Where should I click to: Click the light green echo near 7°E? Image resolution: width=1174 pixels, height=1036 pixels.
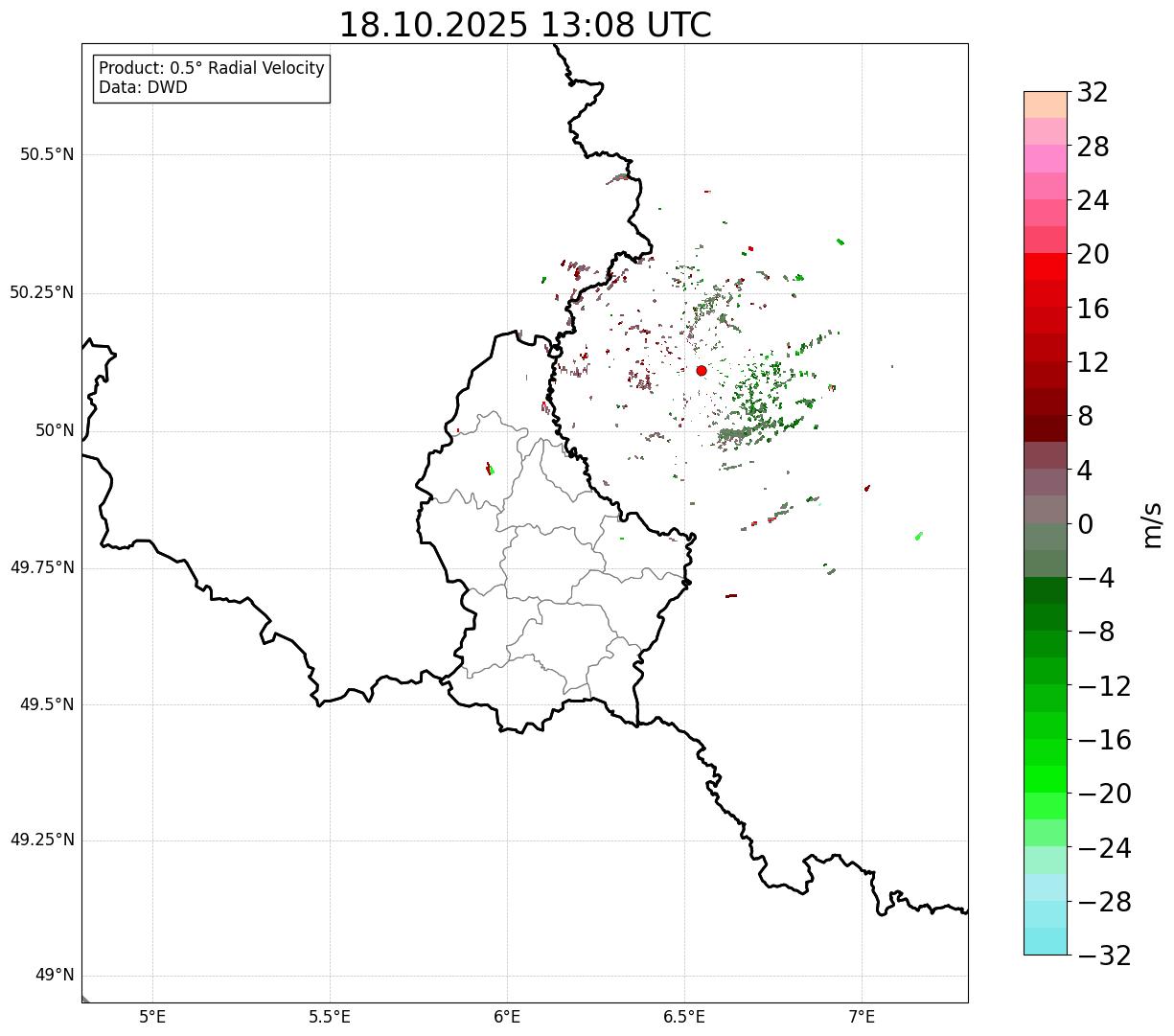coord(919,536)
